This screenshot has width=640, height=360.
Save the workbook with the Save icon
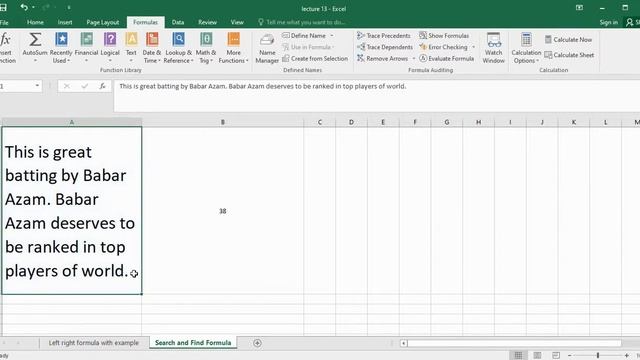3,7
